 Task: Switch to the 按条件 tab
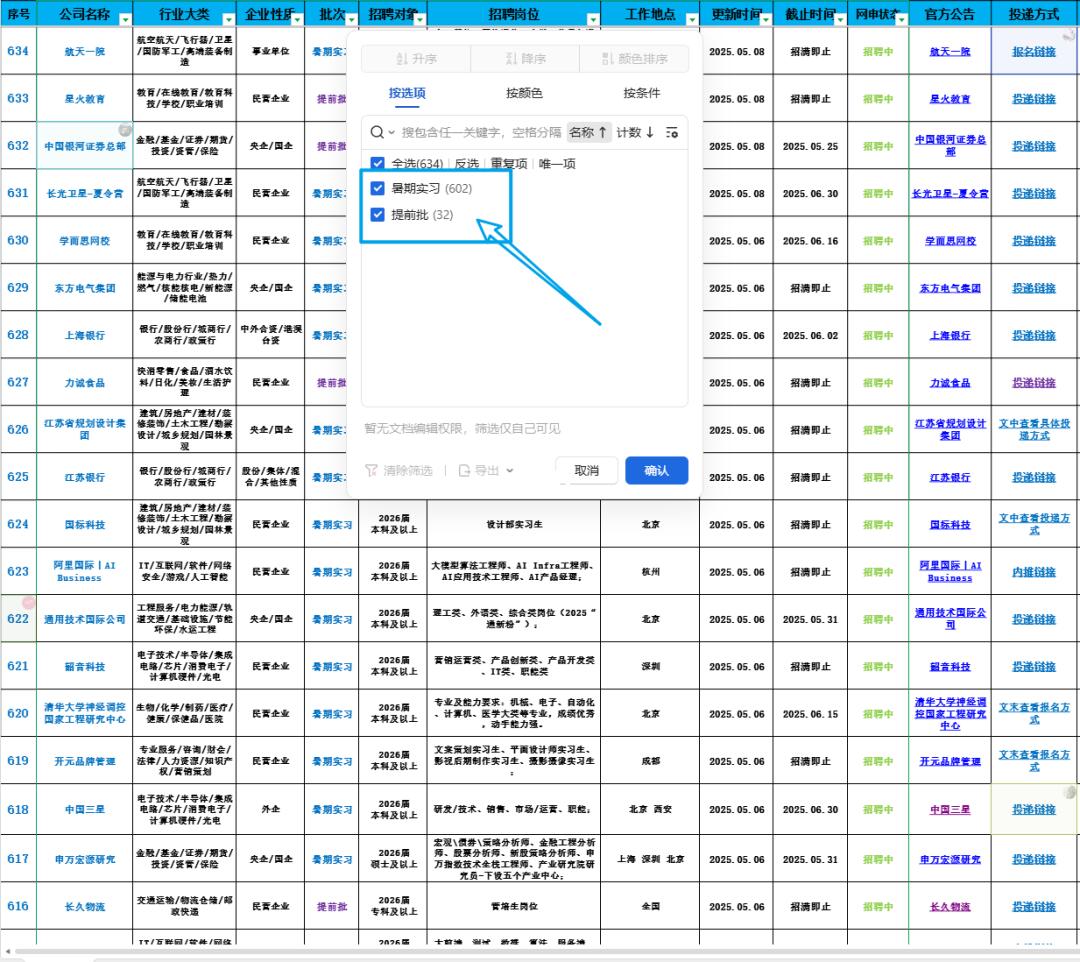(x=641, y=93)
